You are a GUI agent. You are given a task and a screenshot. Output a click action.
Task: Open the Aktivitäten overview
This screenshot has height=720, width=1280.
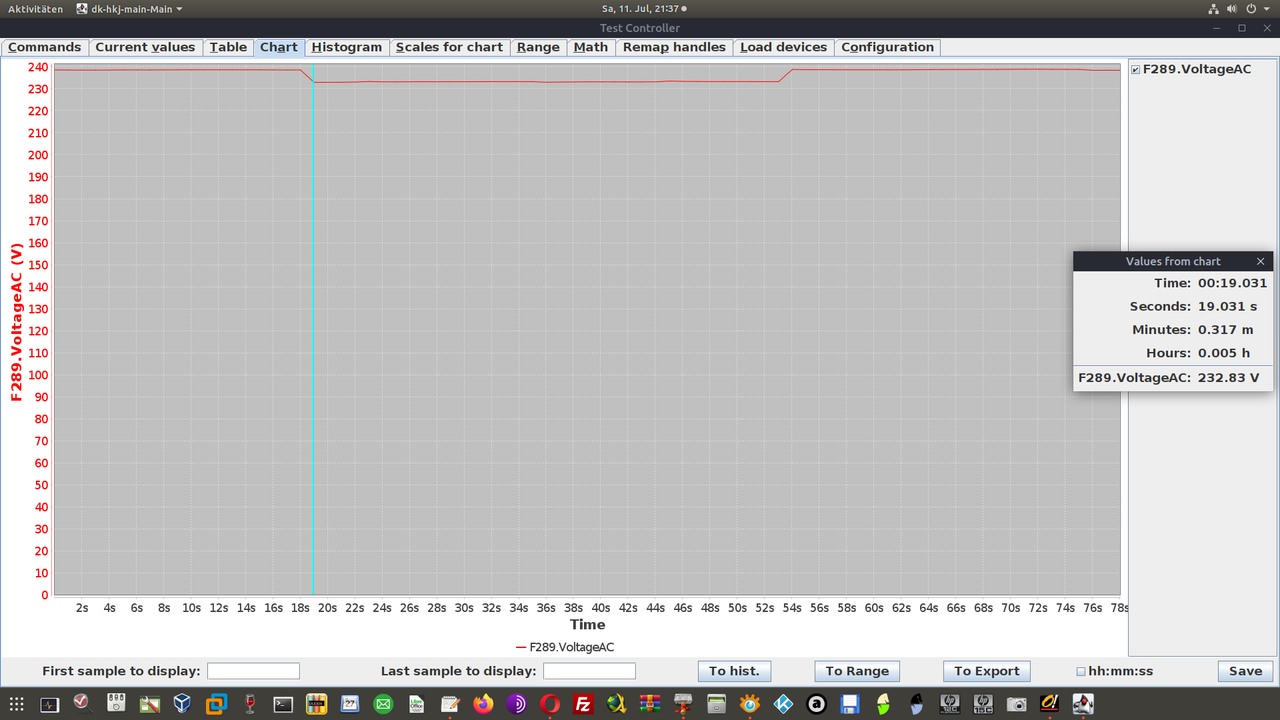pyautogui.click(x=35, y=8)
